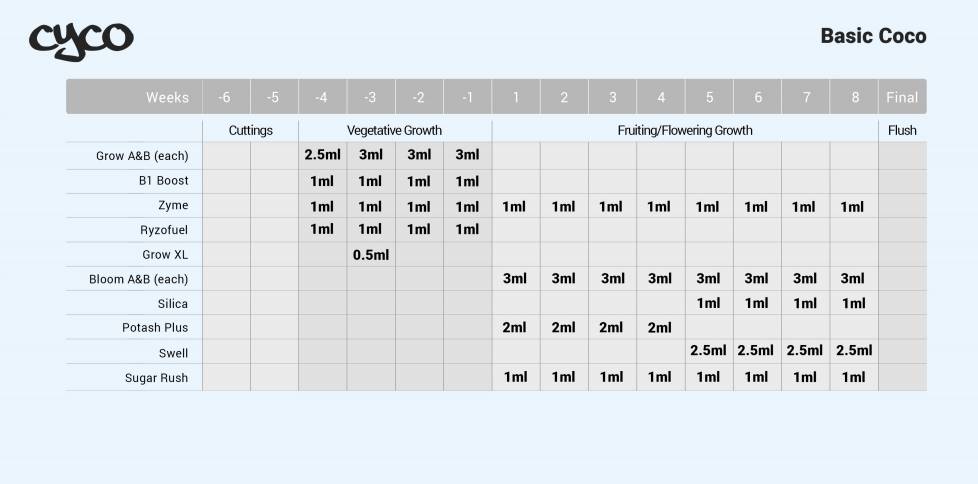The width and height of the screenshot is (978, 484).
Task: Select week -6 column header
Action: (226, 97)
